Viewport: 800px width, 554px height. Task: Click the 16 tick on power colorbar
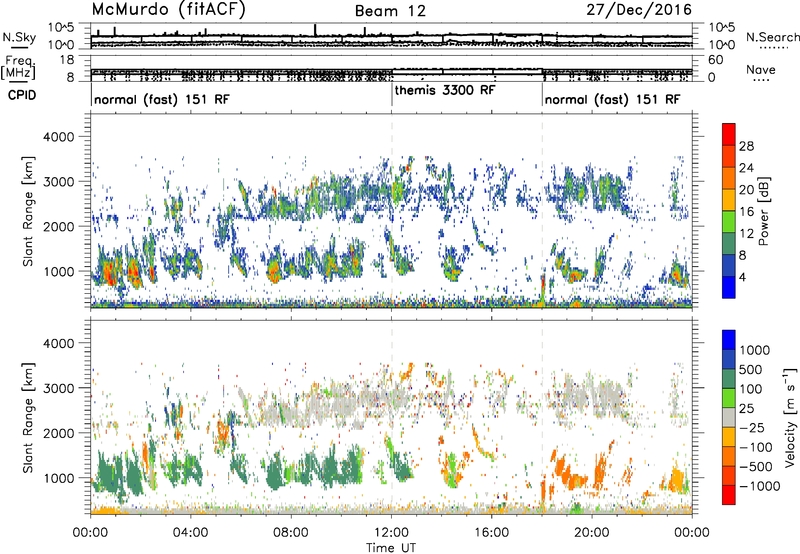click(746, 212)
